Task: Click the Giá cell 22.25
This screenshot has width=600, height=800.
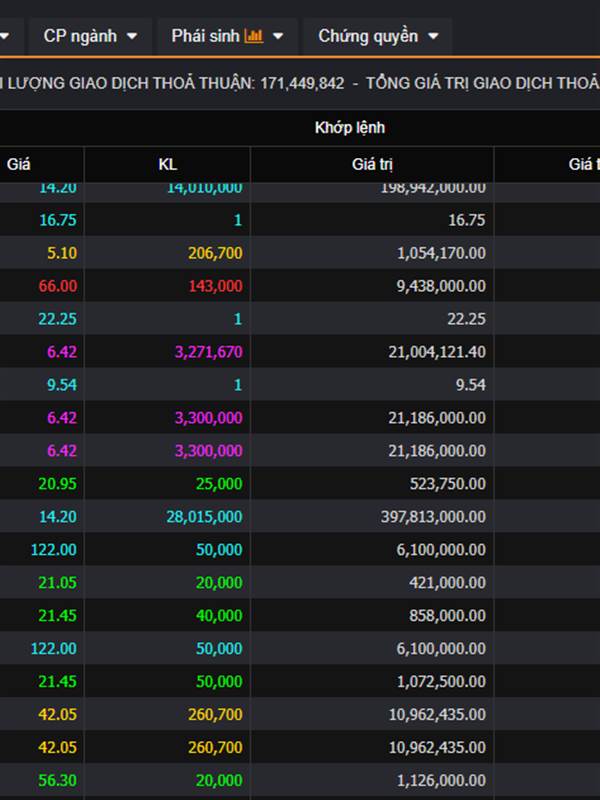Action: click(58, 319)
